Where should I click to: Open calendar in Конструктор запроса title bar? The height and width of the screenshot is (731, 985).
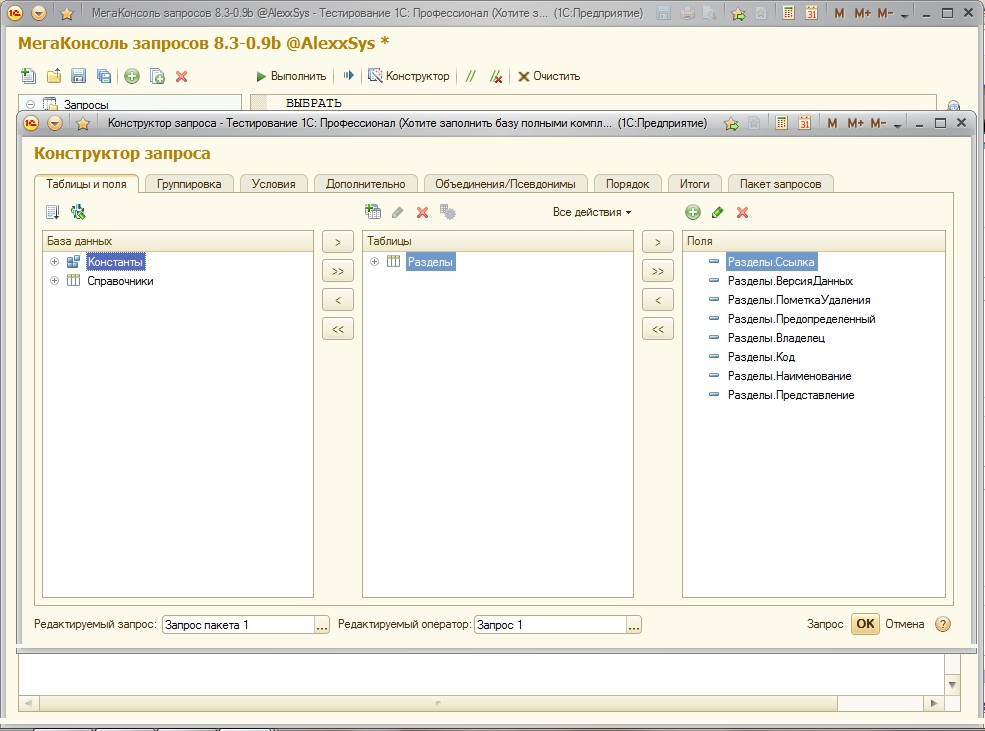pos(805,123)
